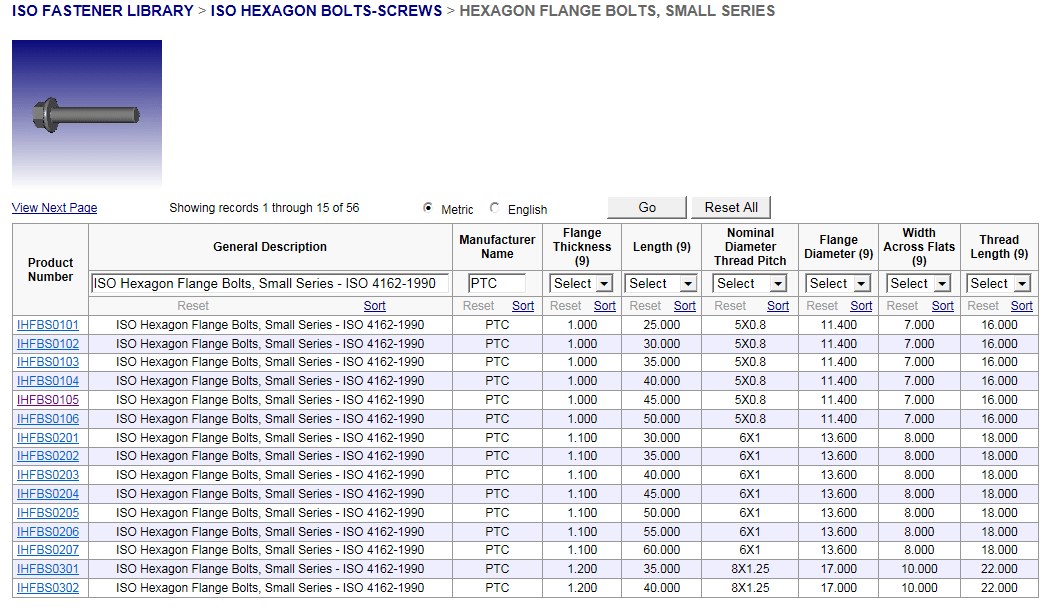Open product number IHFBS0101

tap(48, 325)
